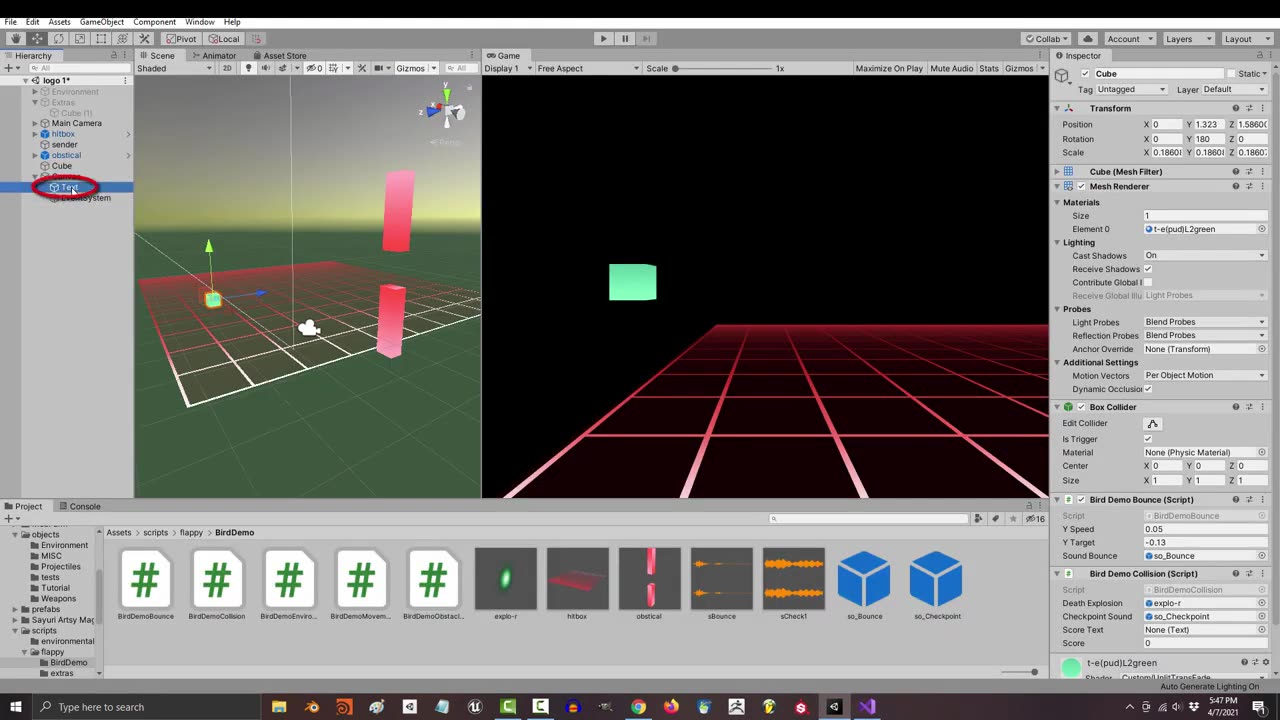Open the Transform component help icon
Viewport: 1280px width, 720px height.
(1236, 108)
